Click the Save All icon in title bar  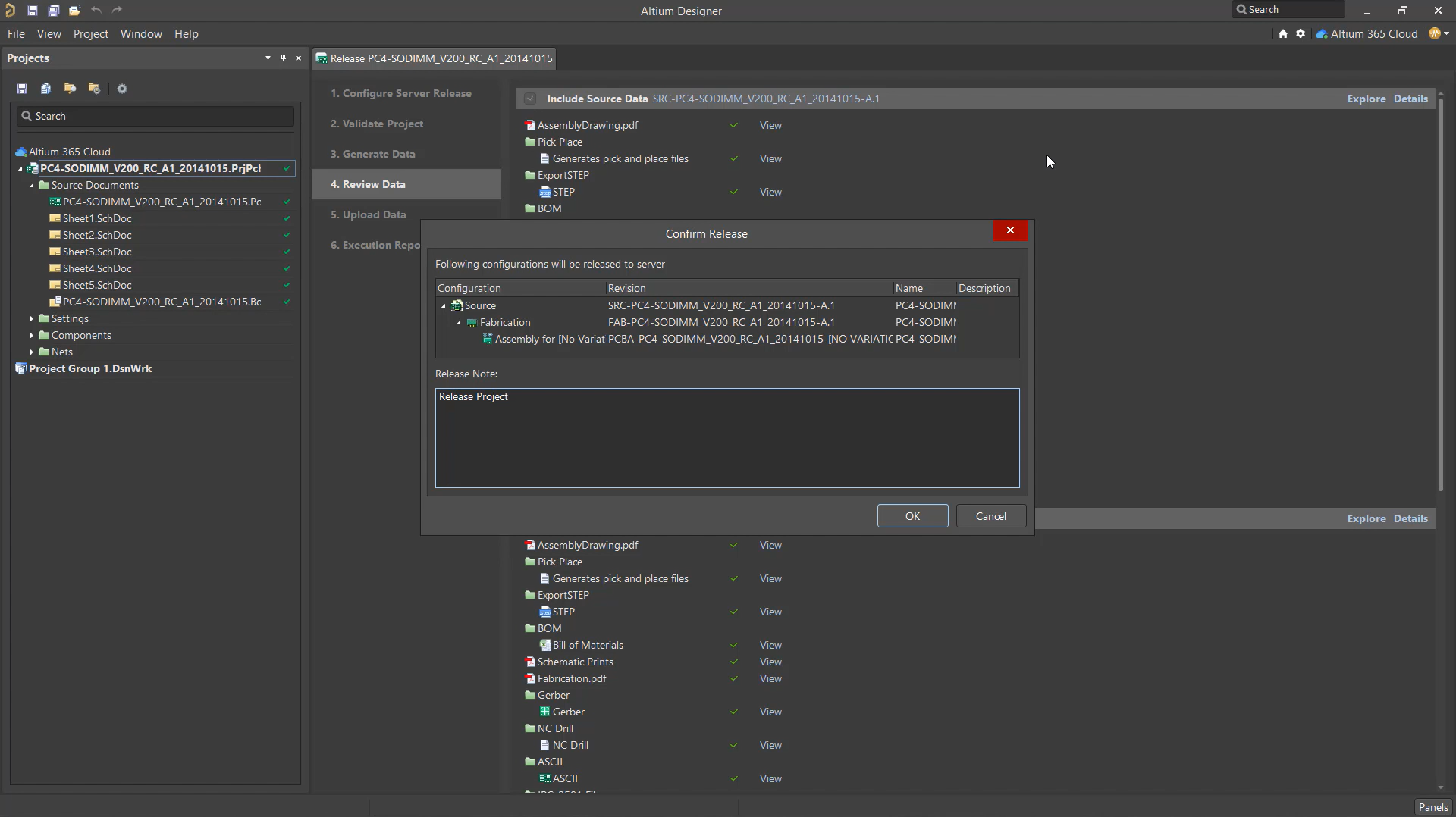[53, 11]
